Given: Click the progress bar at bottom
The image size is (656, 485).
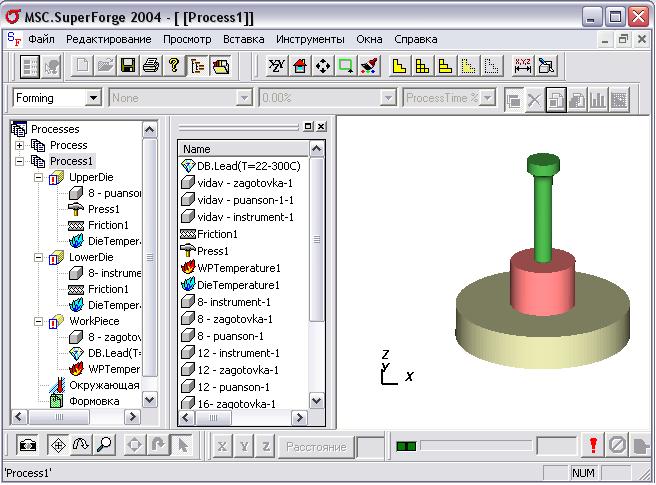Looking at the screenshot, I should pyautogui.click(x=476, y=446).
